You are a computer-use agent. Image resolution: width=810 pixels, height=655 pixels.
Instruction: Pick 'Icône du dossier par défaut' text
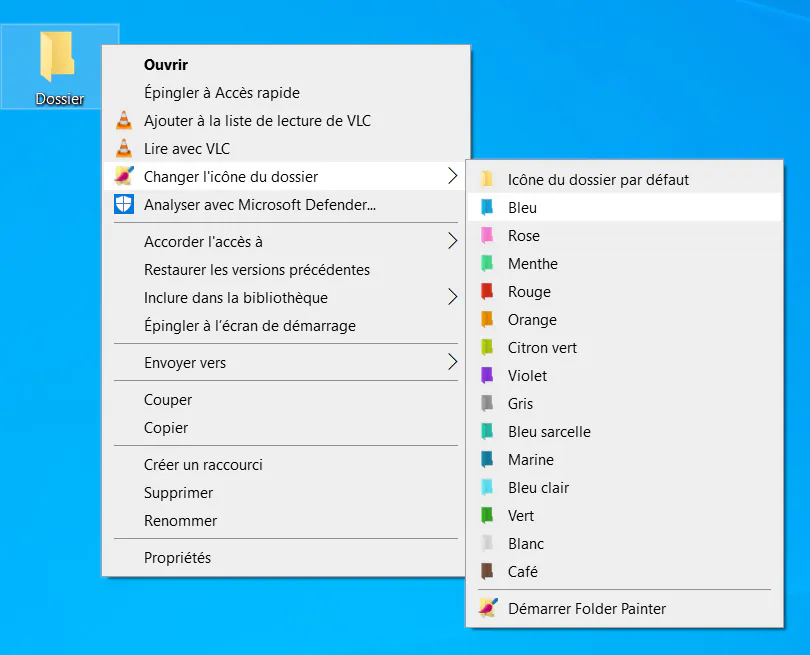pos(598,180)
